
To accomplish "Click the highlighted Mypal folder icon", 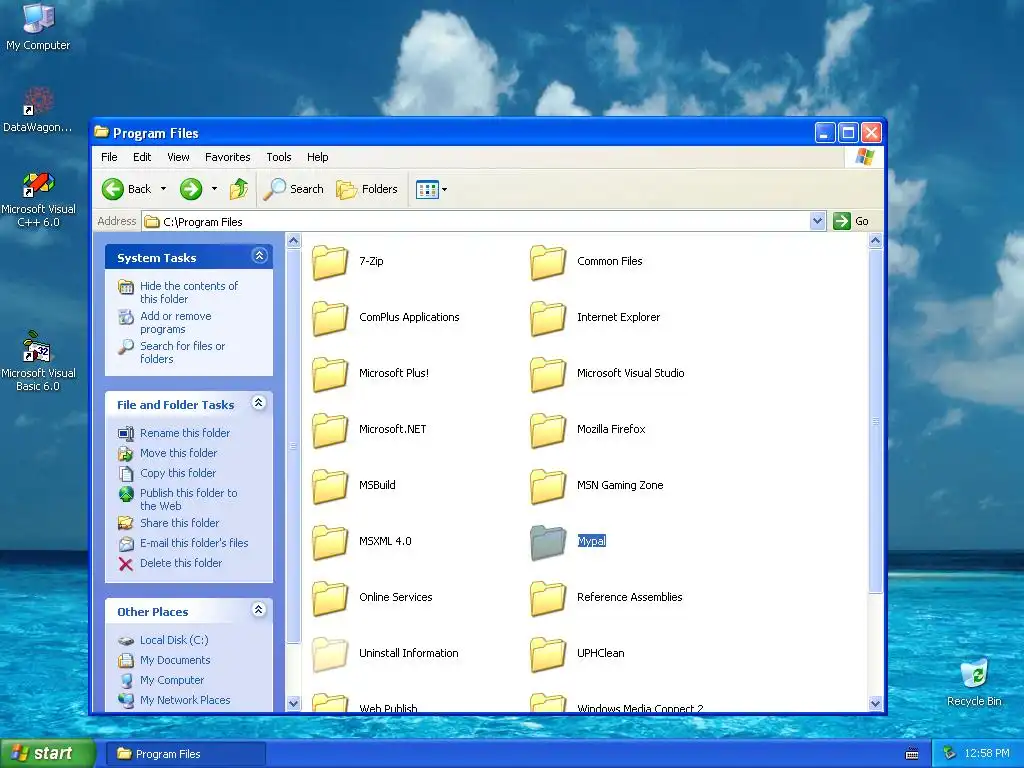I will click(x=548, y=542).
